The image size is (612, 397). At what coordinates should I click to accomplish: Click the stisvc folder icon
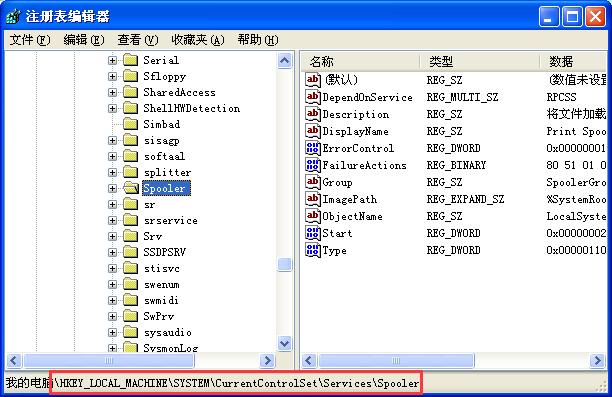(x=130, y=268)
